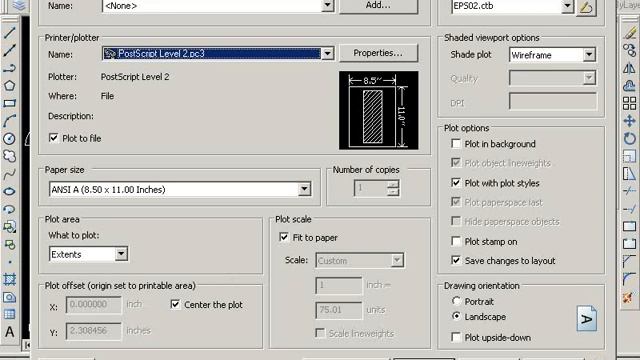Select the Trim tool
640x360 pixels.
click(630, 191)
